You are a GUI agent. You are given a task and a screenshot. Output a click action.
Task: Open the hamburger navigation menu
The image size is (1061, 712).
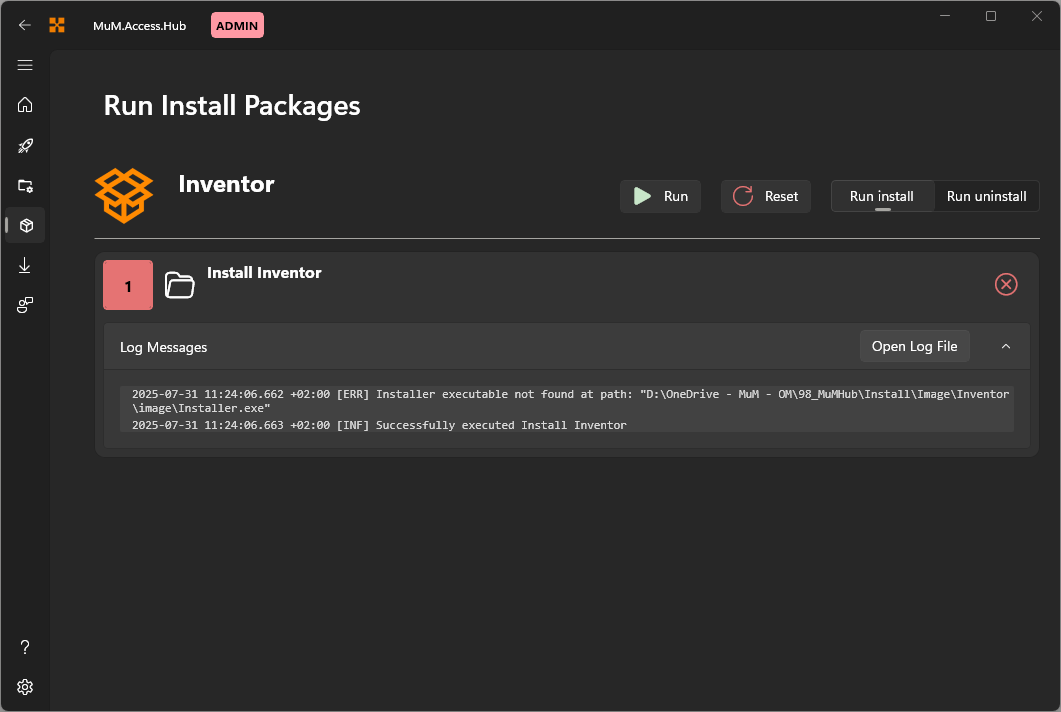coord(25,65)
